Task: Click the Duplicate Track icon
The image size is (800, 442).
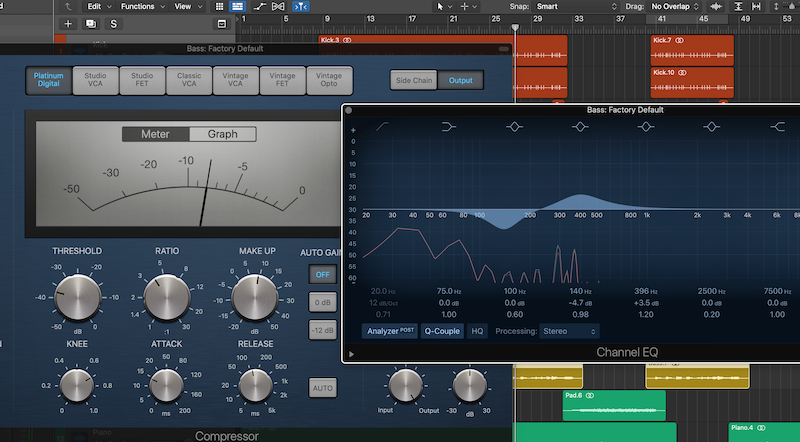Action: [x=91, y=24]
